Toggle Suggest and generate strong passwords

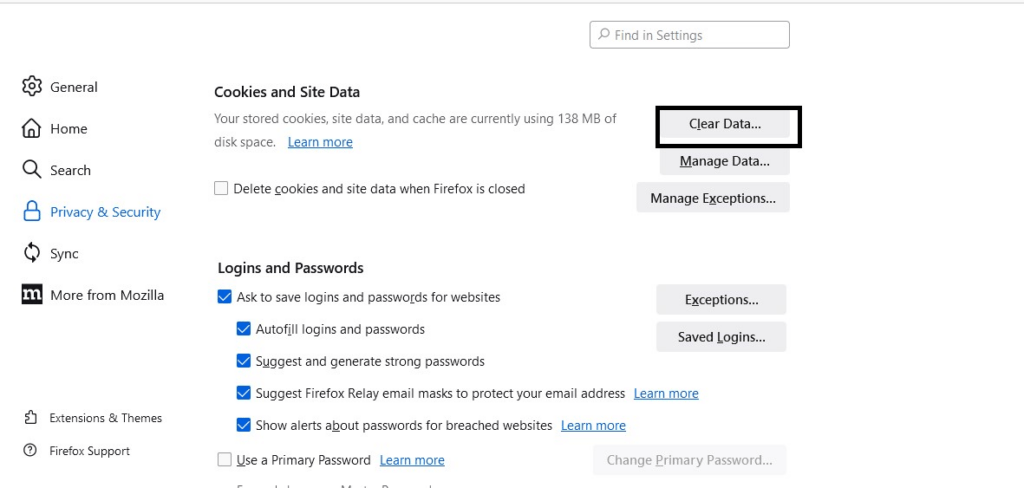[x=244, y=361]
